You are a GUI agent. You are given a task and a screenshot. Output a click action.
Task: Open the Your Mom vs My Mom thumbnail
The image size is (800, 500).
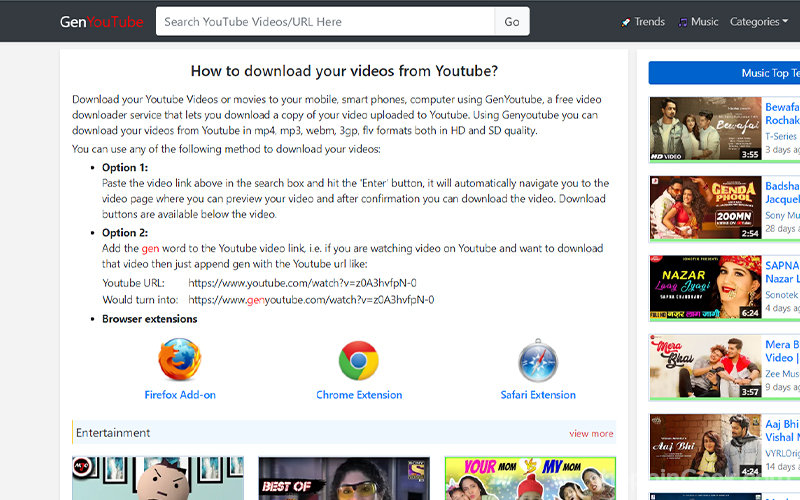531,478
